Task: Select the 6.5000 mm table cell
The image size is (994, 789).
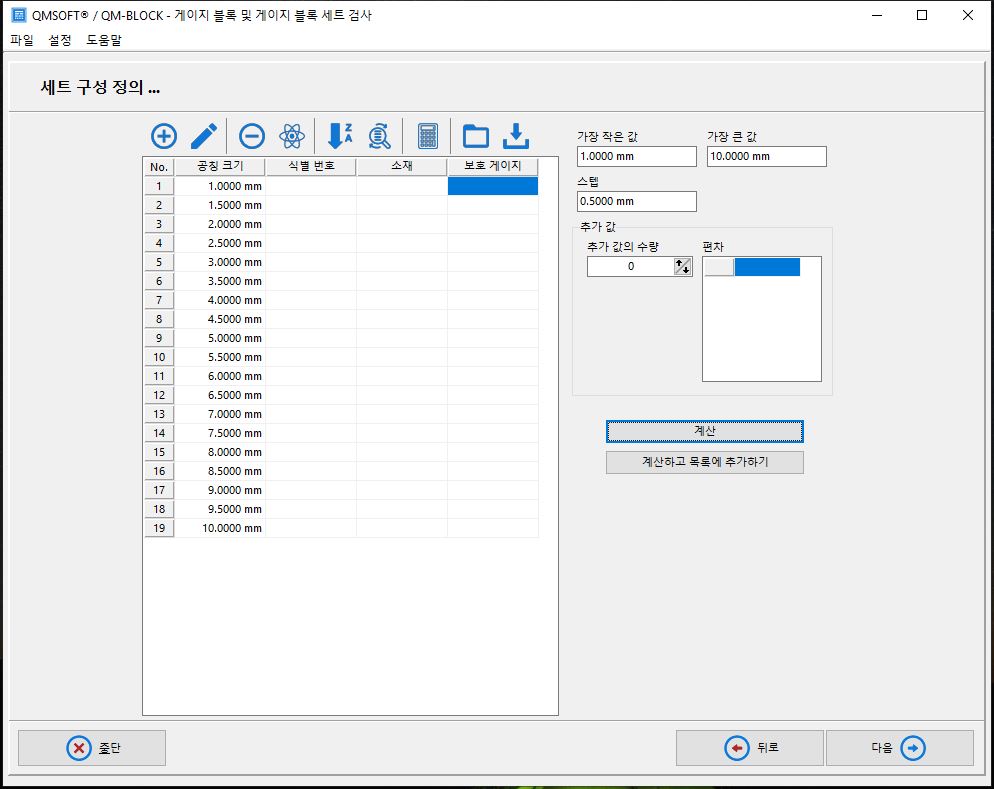Action: click(220, 395)
